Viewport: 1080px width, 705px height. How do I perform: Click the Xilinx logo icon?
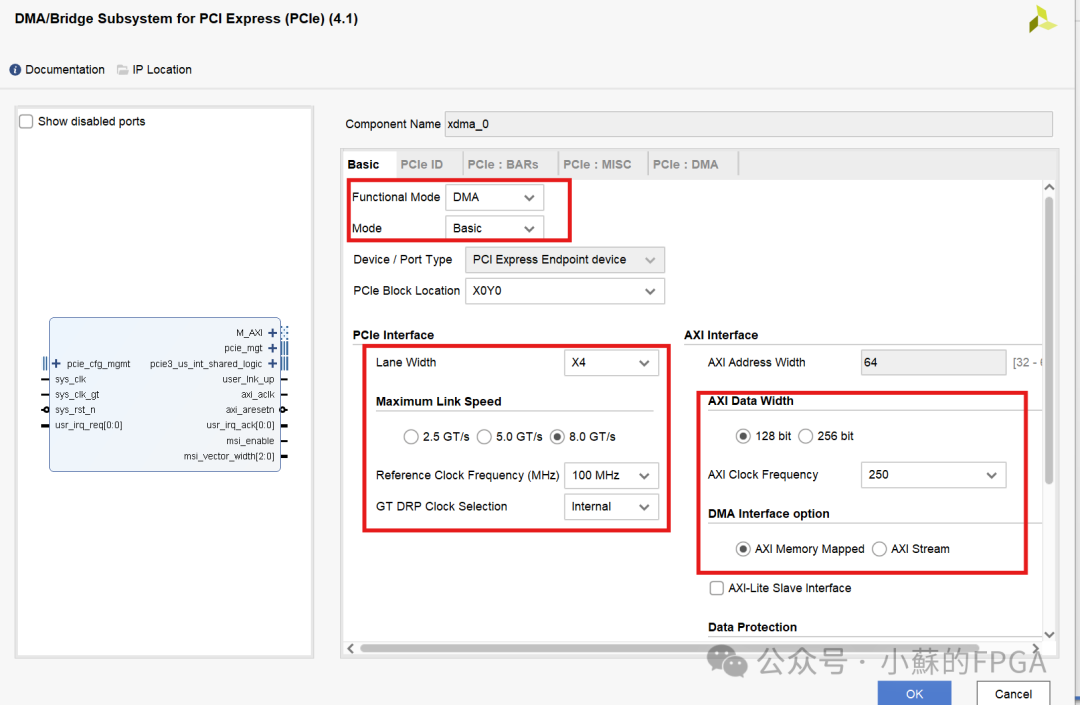pyautogui.click(x=1042, y=19)
